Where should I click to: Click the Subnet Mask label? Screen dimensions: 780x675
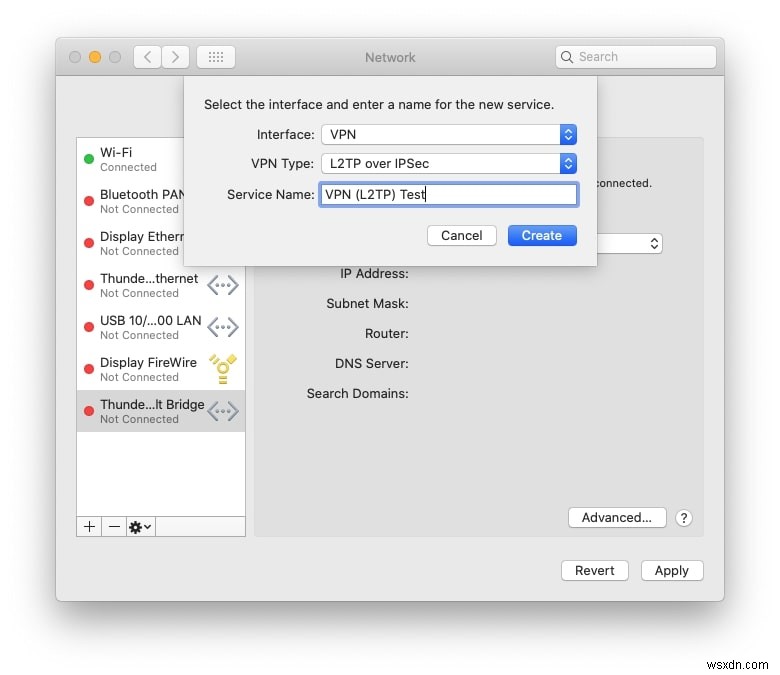(x=367, y=303)
